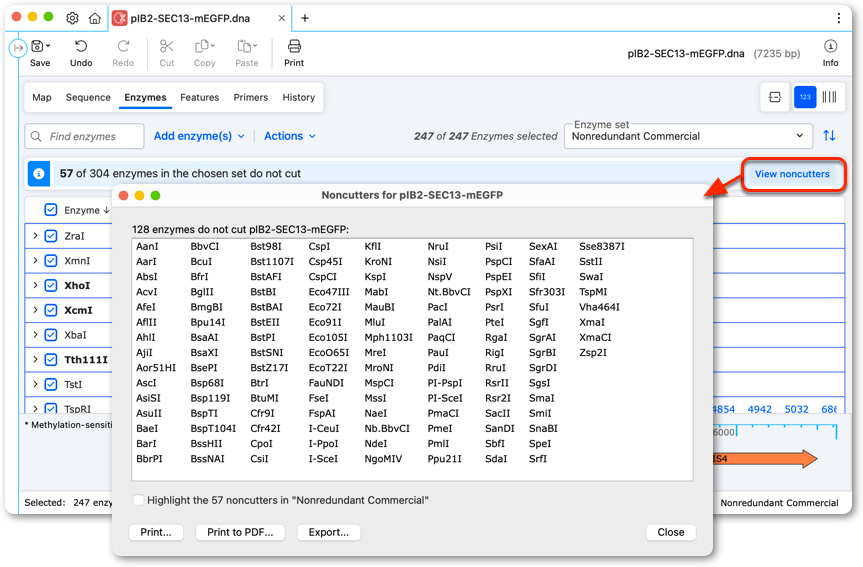
Task: Select NgoMIV in the noncutters list
Action: (x=383, y=459)
